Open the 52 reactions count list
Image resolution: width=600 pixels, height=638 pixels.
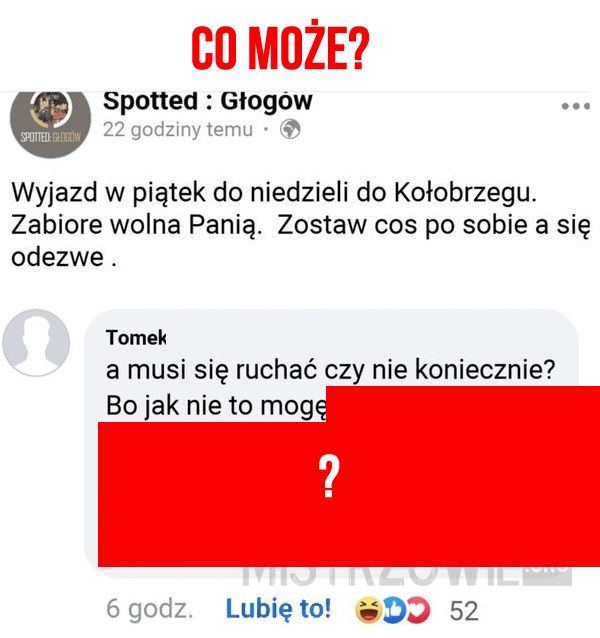point(464,611)
